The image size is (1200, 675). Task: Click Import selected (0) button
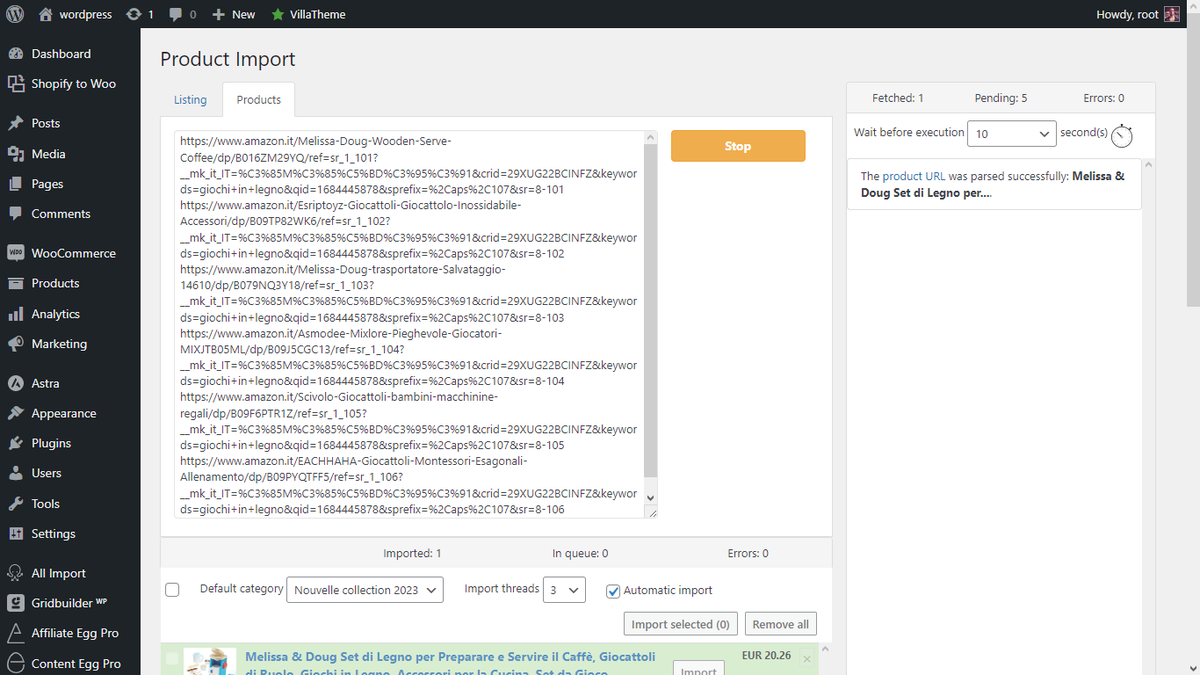680,624
